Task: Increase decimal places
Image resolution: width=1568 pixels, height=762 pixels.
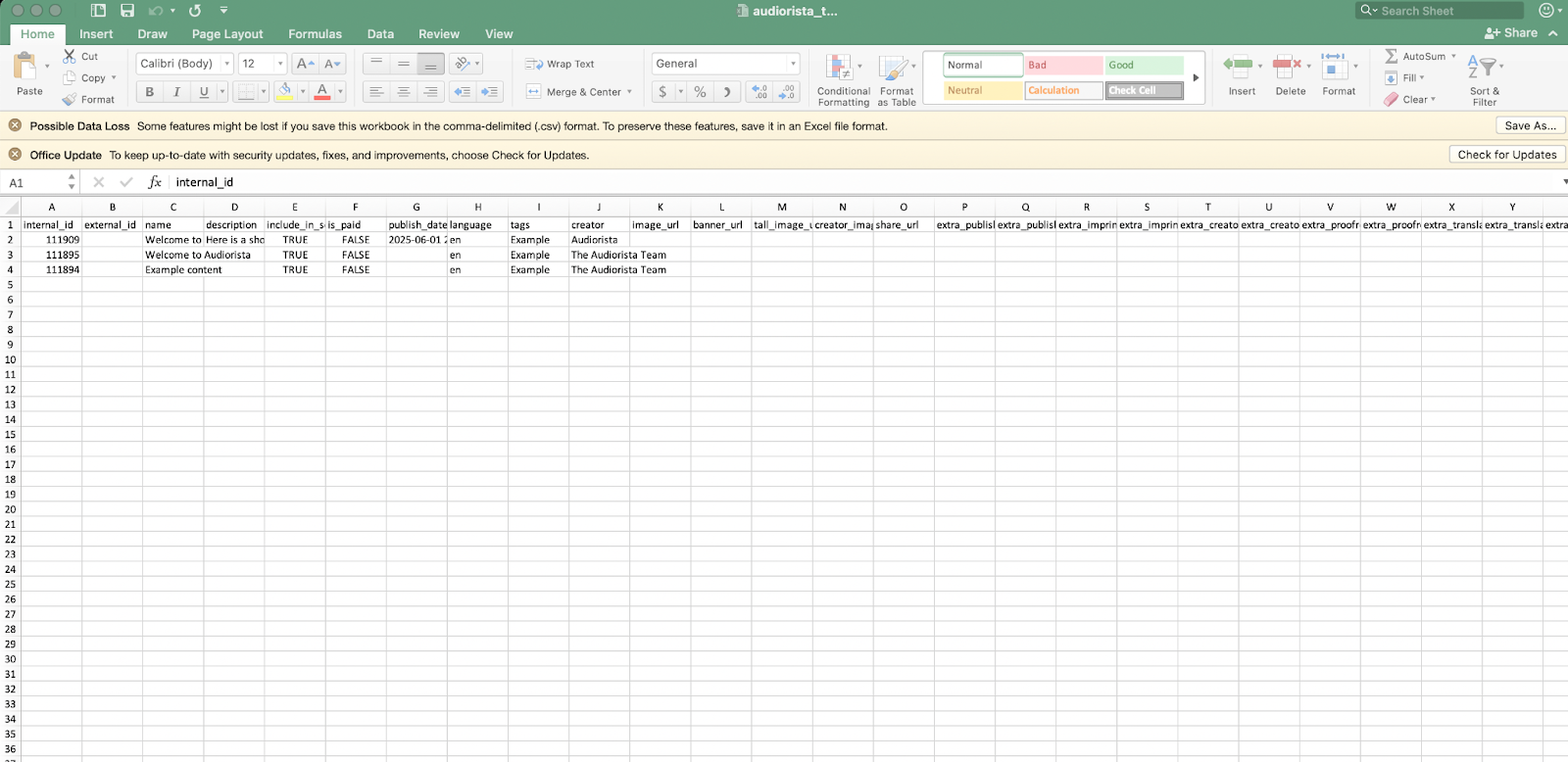Action: coord(759,92)
